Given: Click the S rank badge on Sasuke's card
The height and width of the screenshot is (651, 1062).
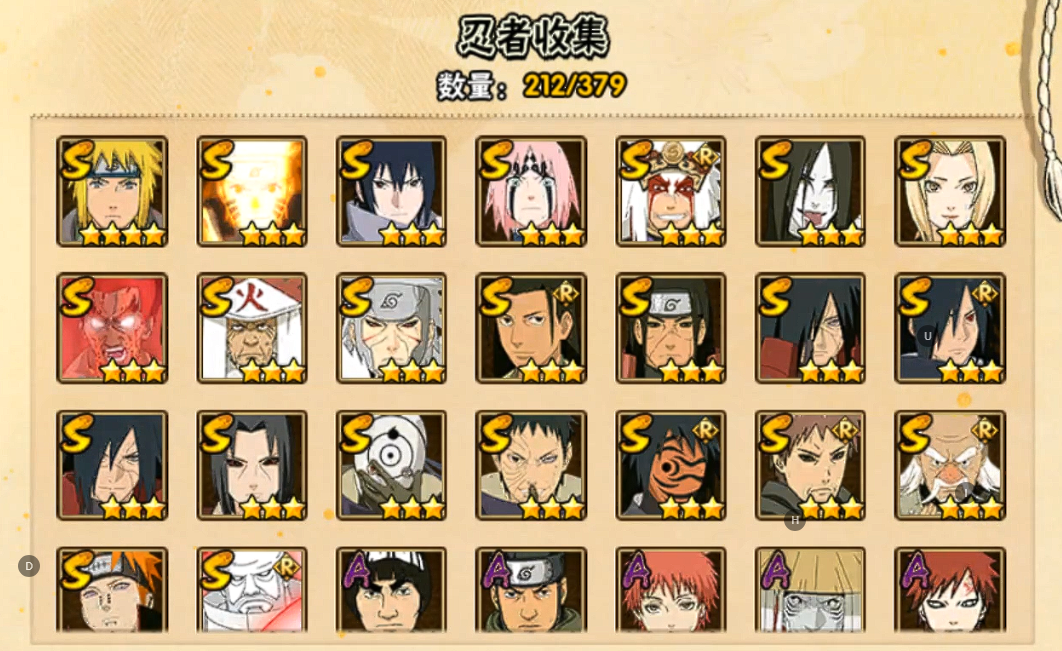Looking at the screenshot, I should [357, 160].
